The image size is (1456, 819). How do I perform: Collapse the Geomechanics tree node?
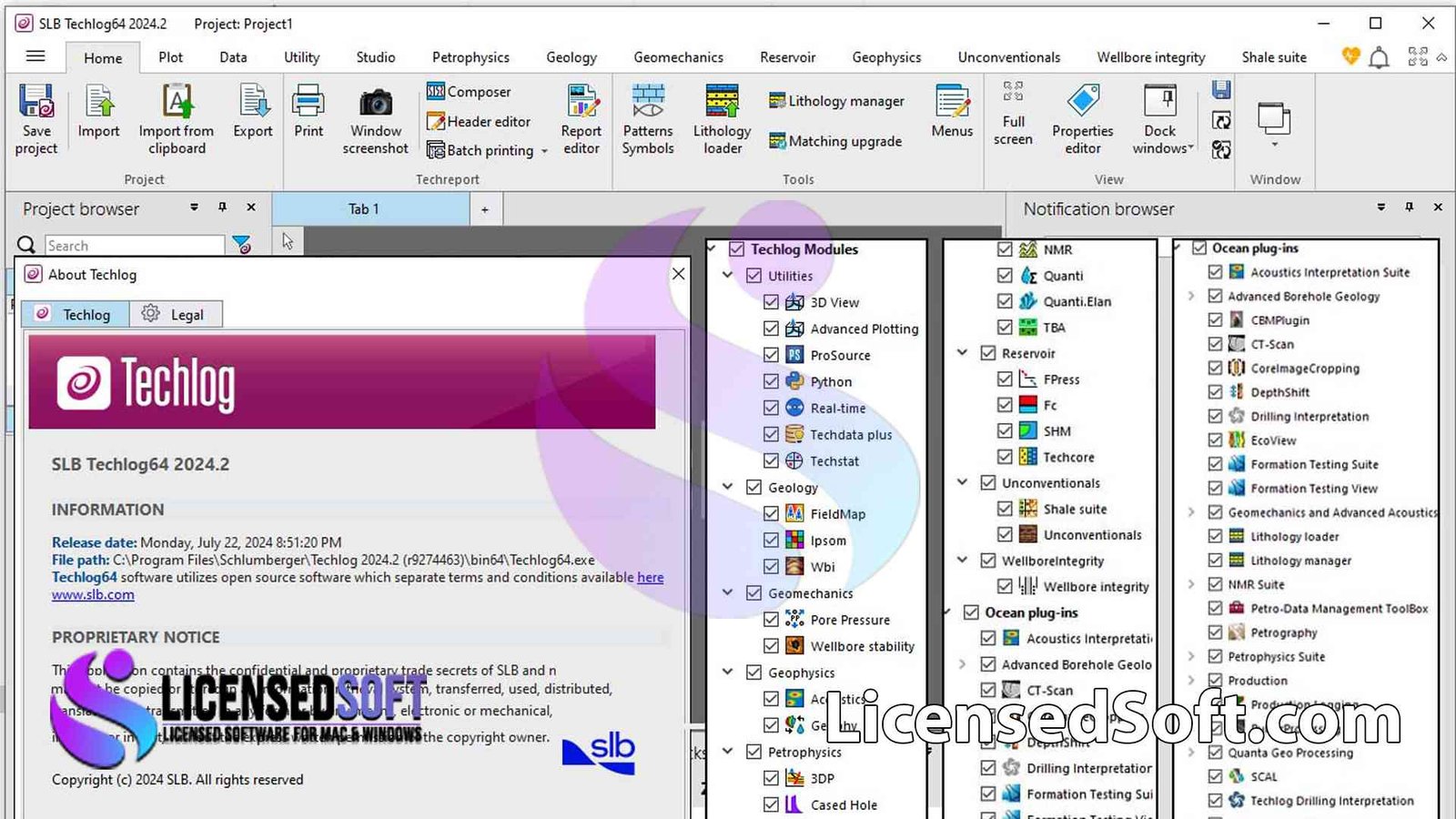click(x=727, y=592)
